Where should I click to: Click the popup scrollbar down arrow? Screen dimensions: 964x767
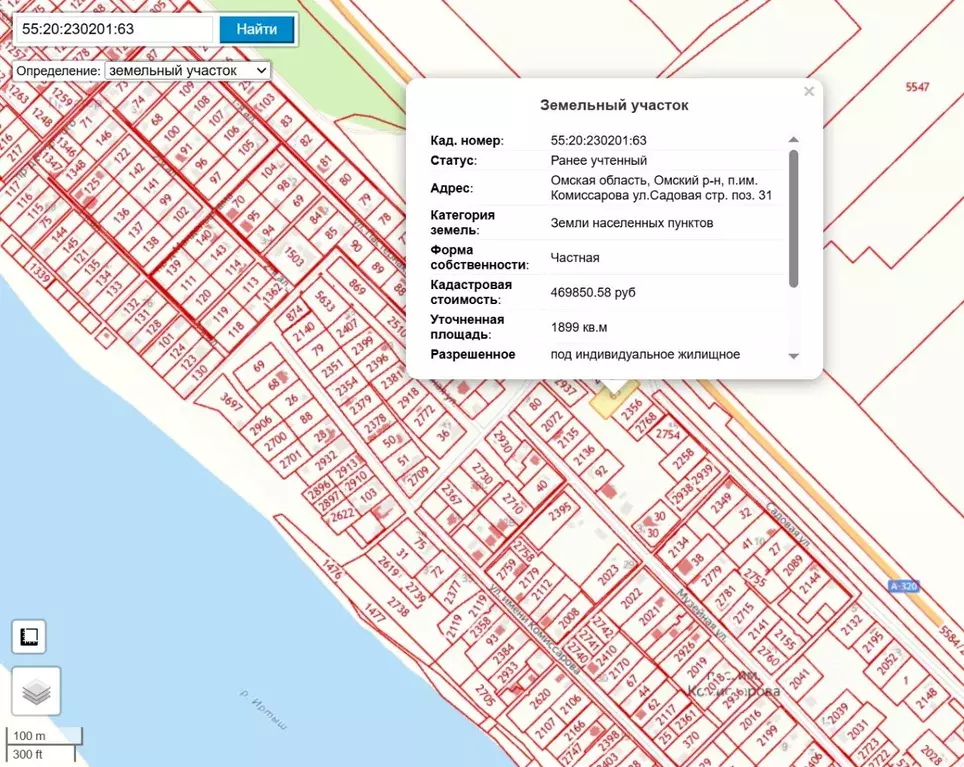pyautogui.click(x=794, y=356)
